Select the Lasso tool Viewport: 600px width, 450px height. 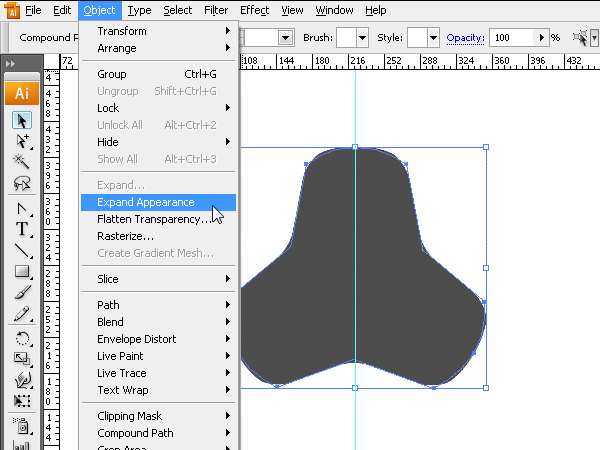coord(22,182)
